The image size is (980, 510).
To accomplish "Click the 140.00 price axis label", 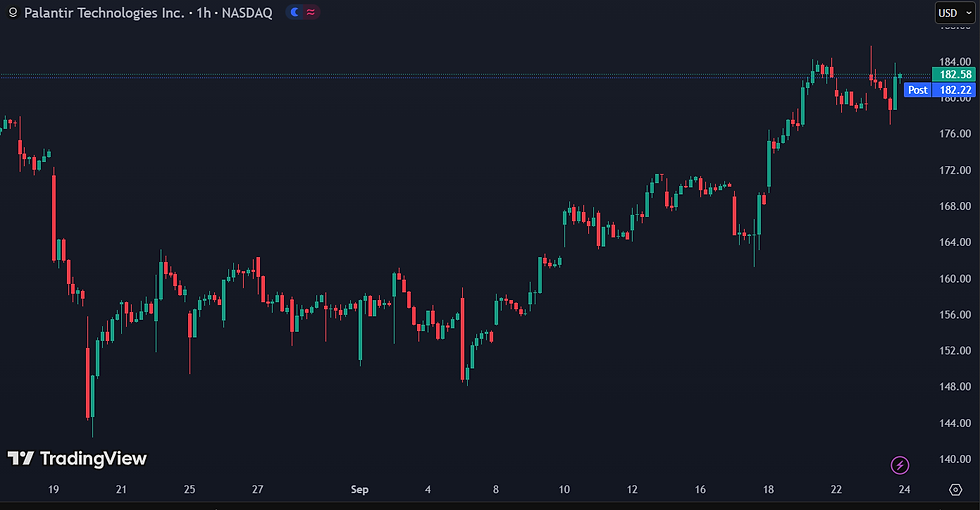I will 955,459.
